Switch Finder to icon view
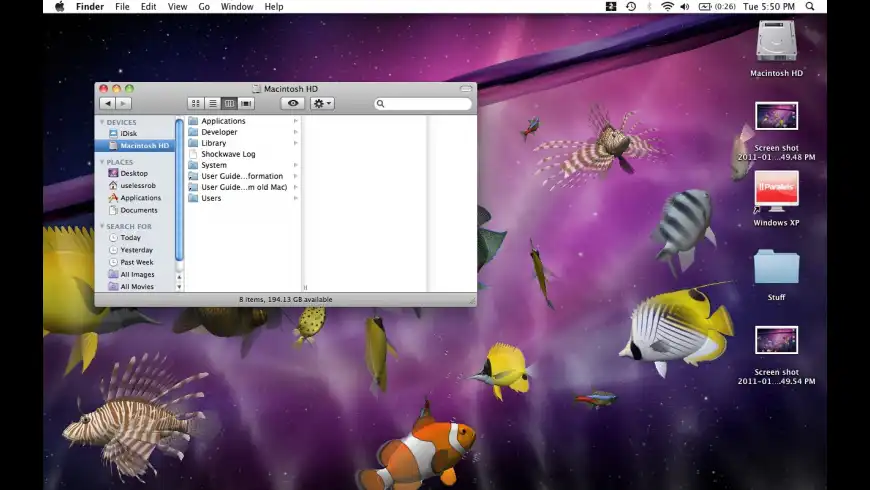 tap(195, 103)
